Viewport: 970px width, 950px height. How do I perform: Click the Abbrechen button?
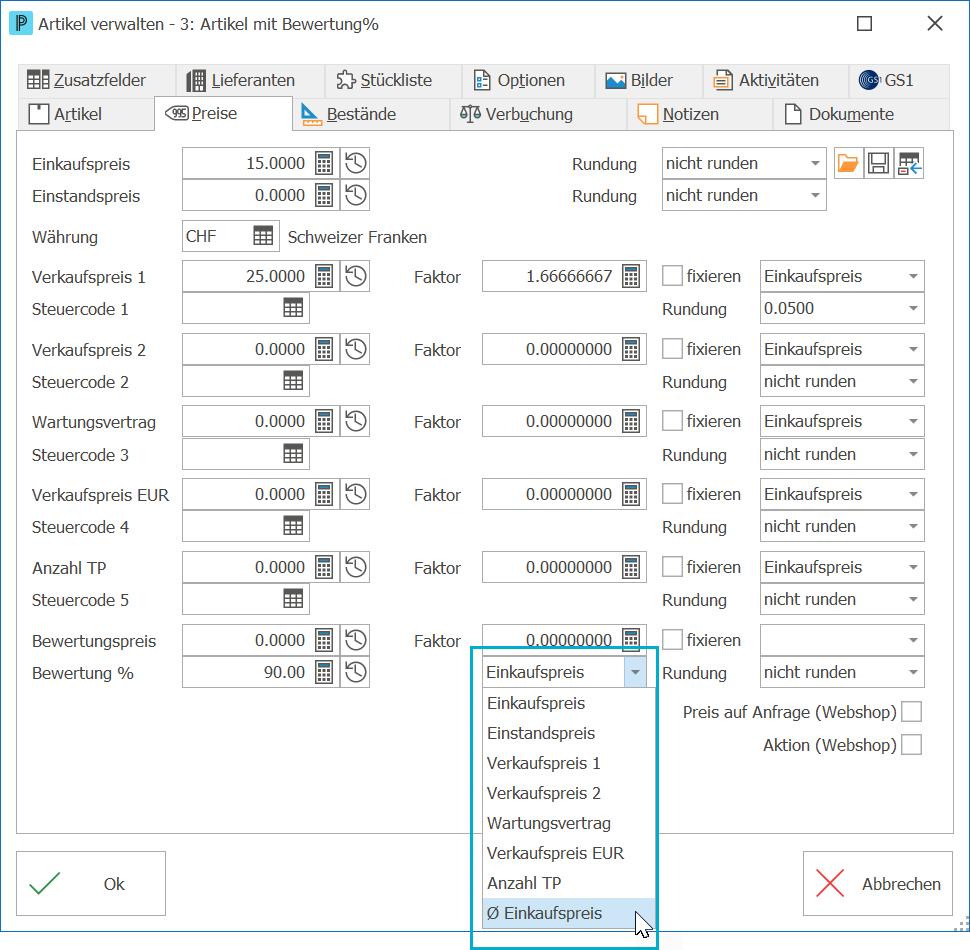point(877,883)
